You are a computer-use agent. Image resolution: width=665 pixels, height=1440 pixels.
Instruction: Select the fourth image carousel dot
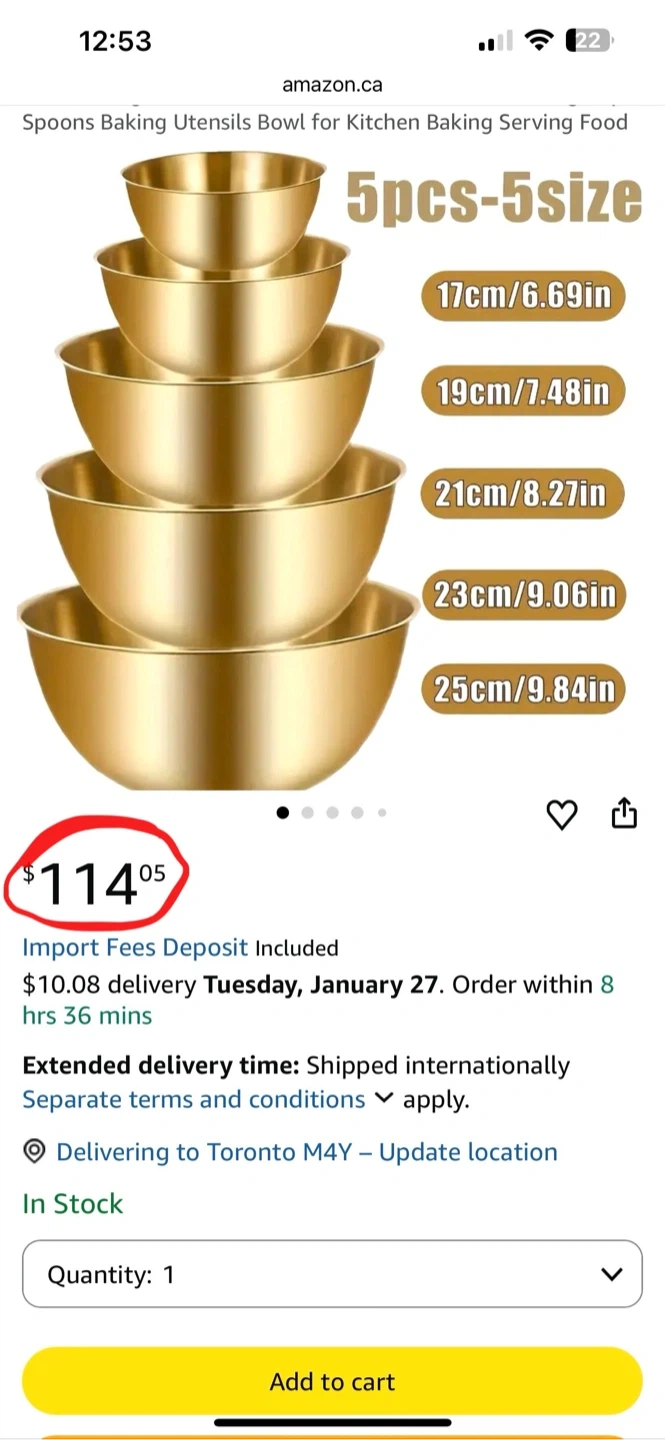(357, 813)
